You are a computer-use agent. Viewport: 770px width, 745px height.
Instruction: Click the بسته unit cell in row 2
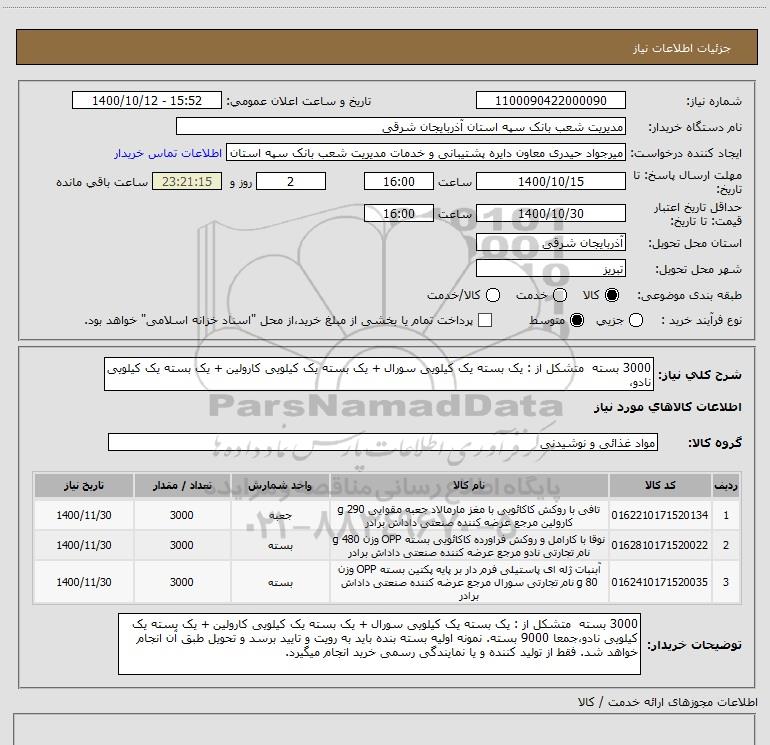click(x=280, y=546)
